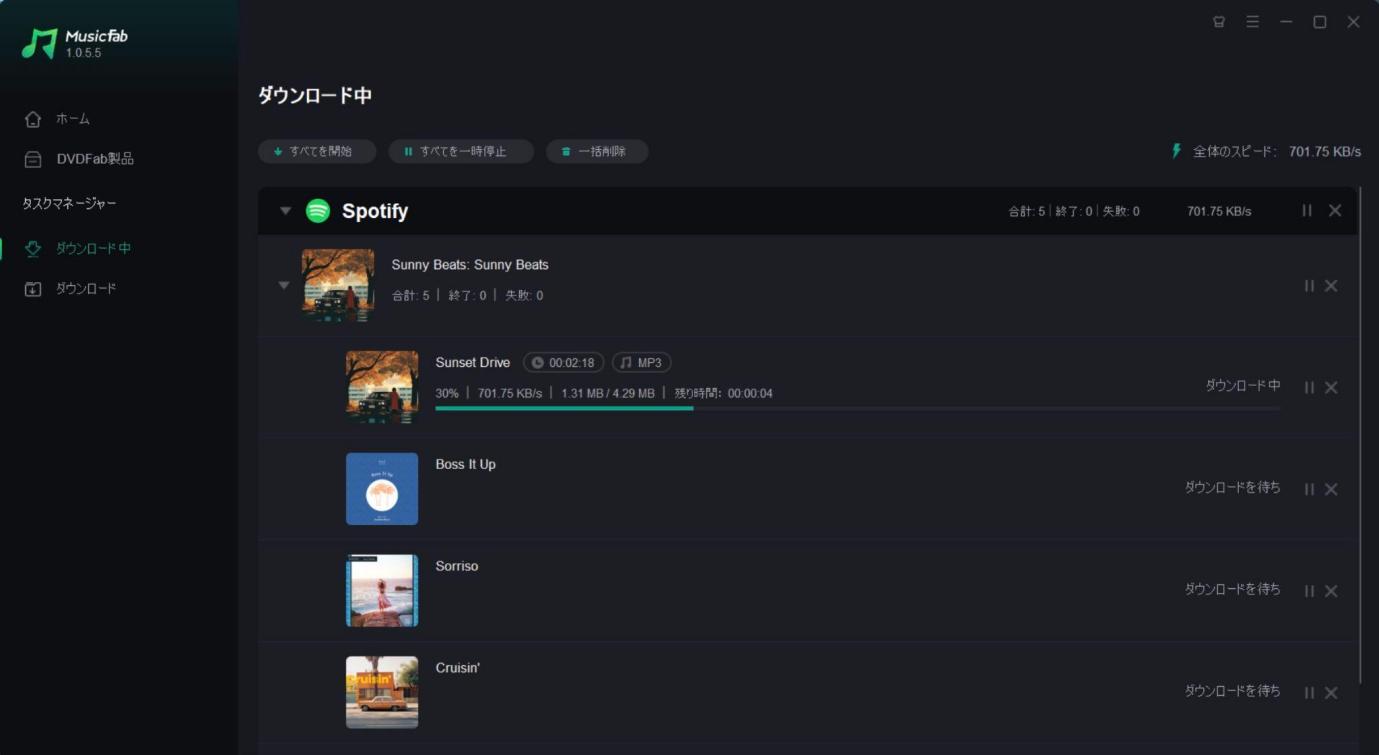Pause the Cruisin' task
Viewport: 1379px width, 755px height.
(1309, 692)
